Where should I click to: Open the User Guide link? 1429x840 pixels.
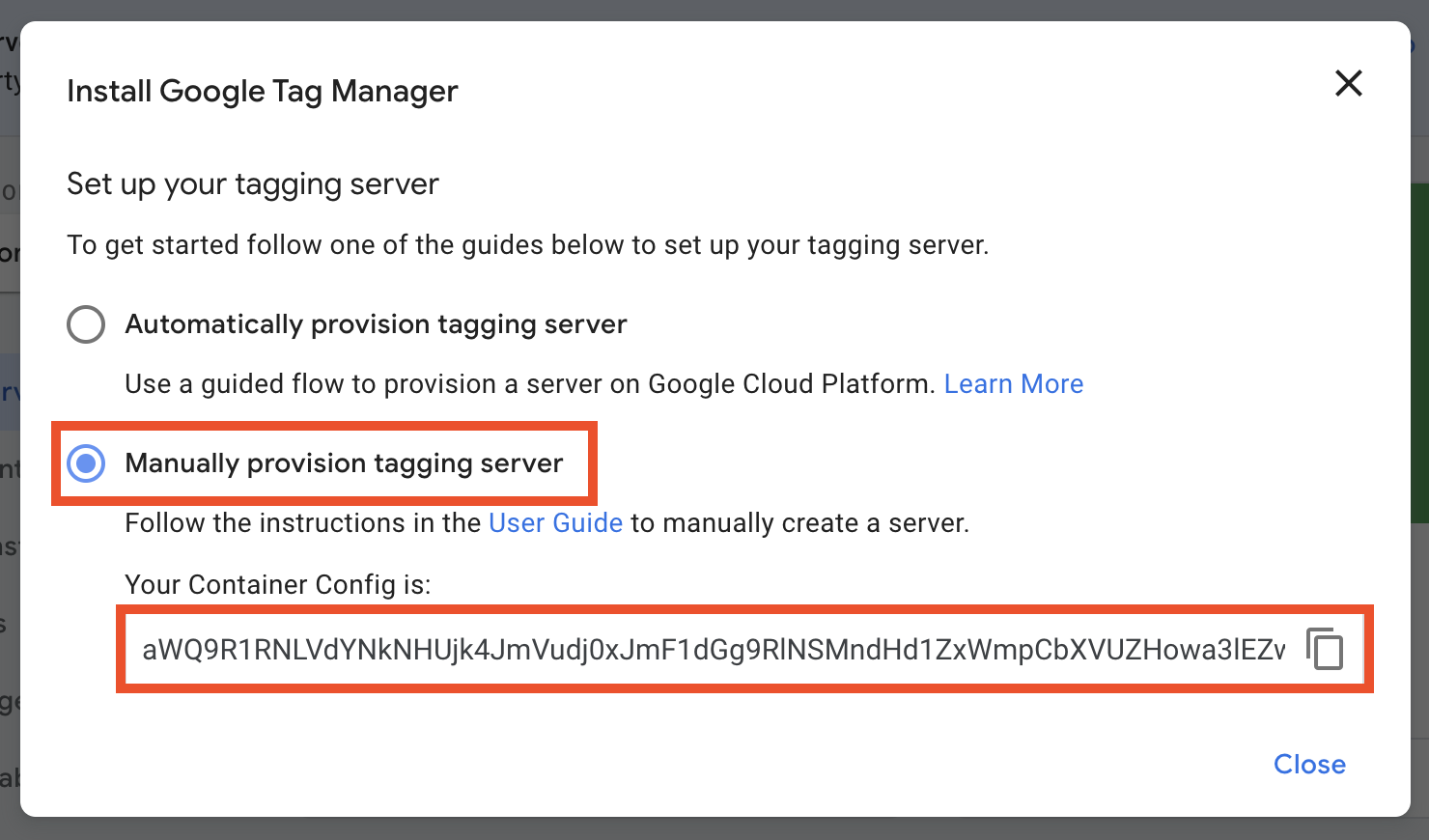[x=555, y=523]
